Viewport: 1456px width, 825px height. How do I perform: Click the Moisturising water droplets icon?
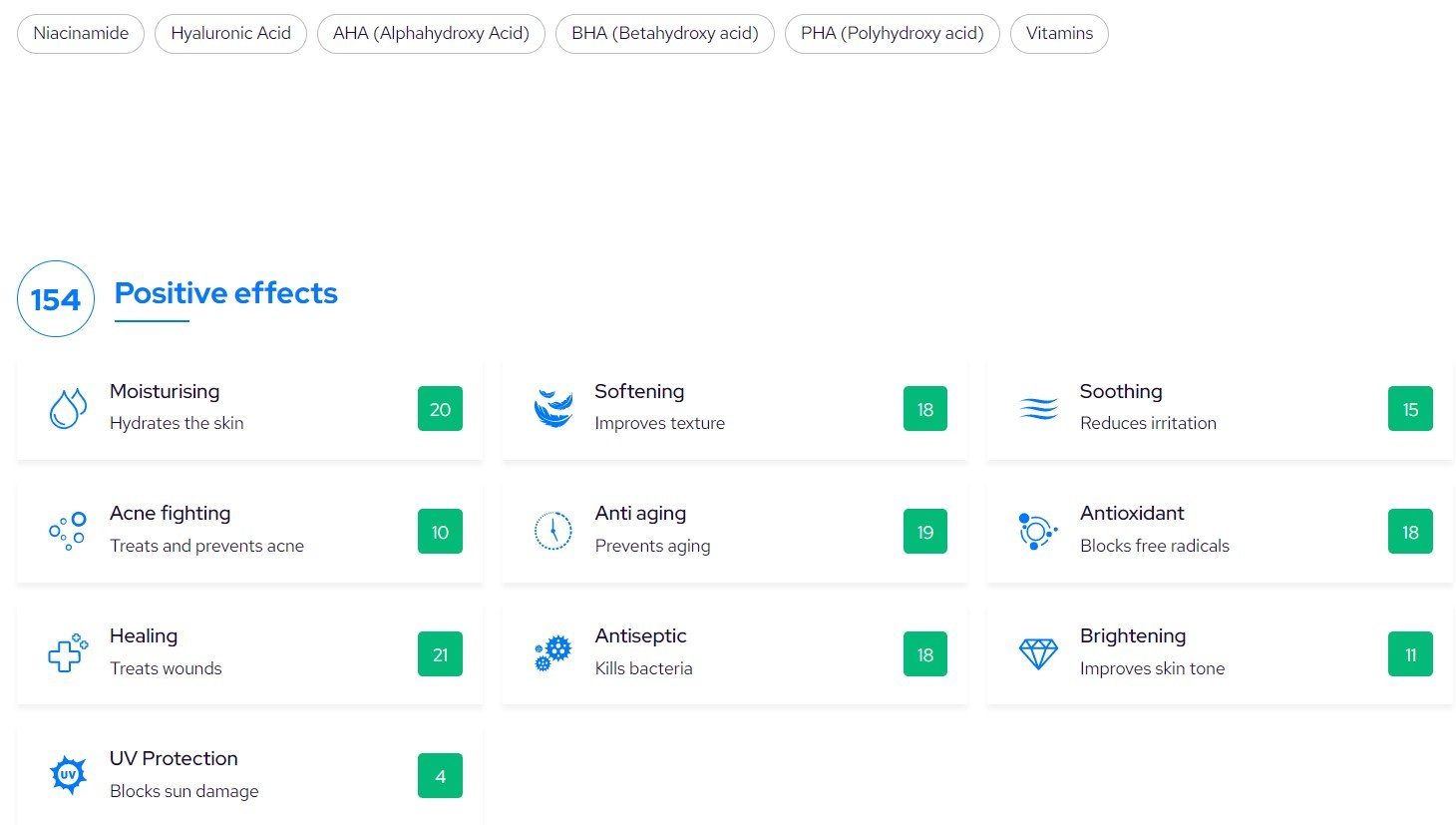(68, 409)
